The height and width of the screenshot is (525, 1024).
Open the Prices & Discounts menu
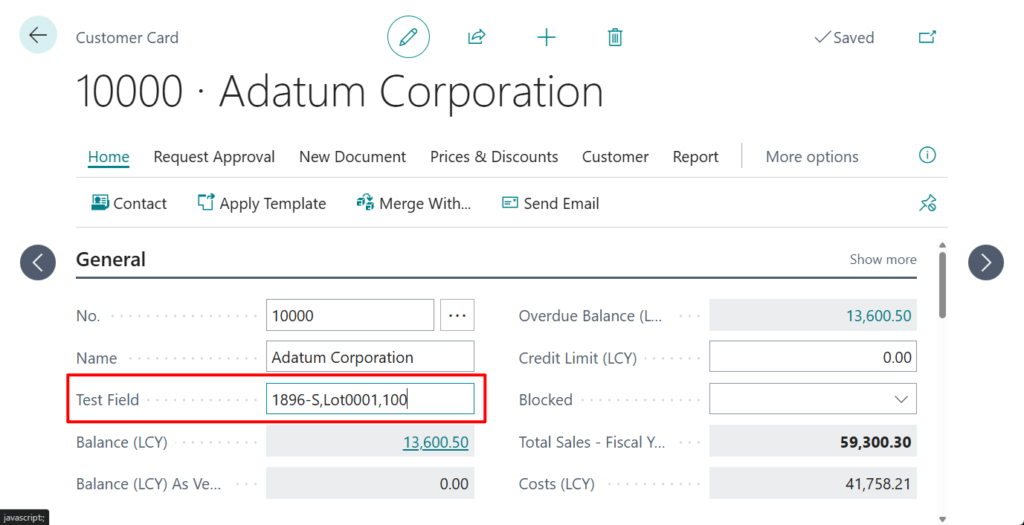point(494,157)
